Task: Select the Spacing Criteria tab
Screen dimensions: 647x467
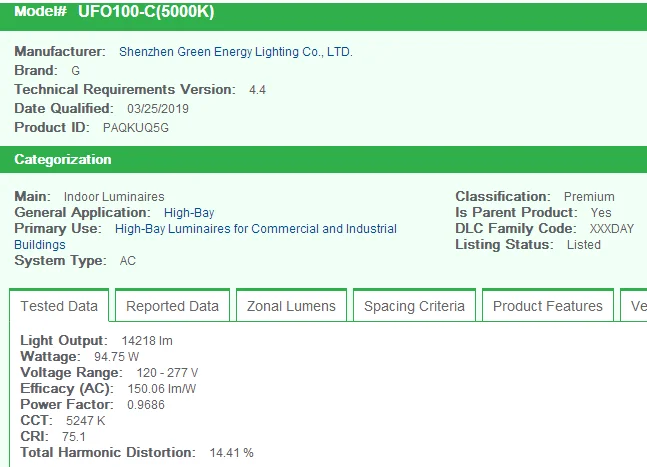Action: click(x=414, y=306)
